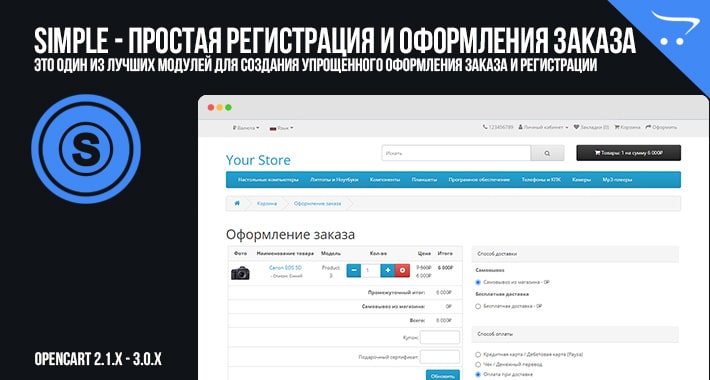Click the quantity input field
Image resolution: width=710 pixels, height=380 pixels.
tap(370, 270)
